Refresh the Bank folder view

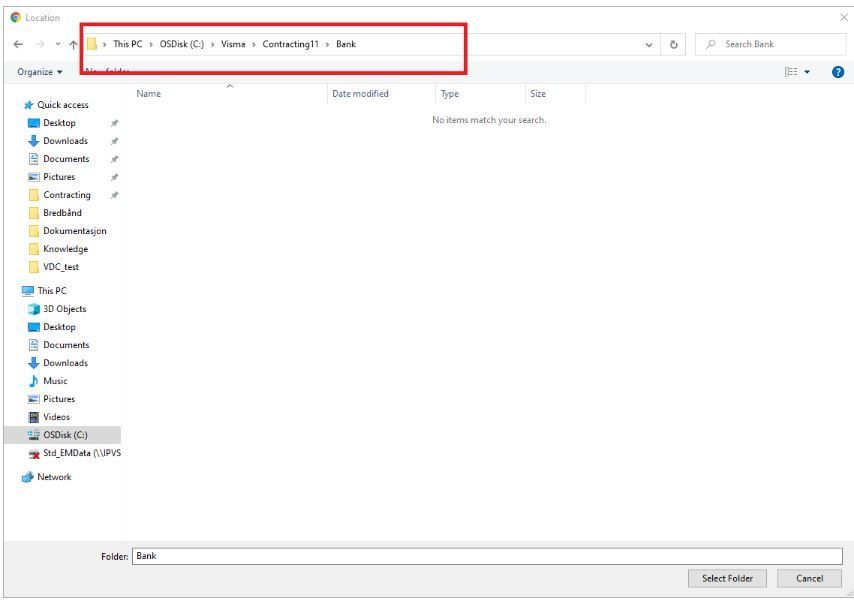[674, 45]
